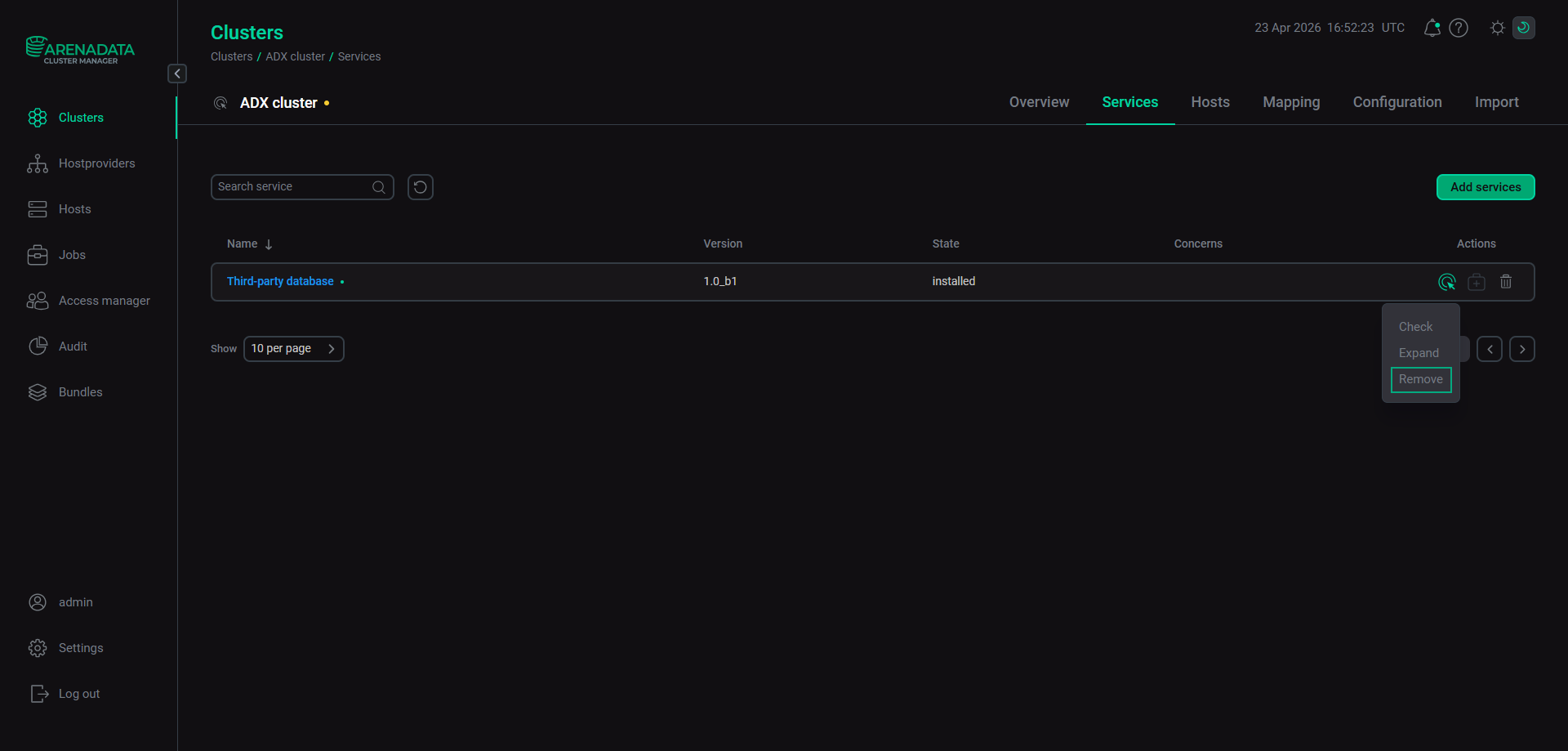
Task: Click the installed state value
Action: (954, 281)
